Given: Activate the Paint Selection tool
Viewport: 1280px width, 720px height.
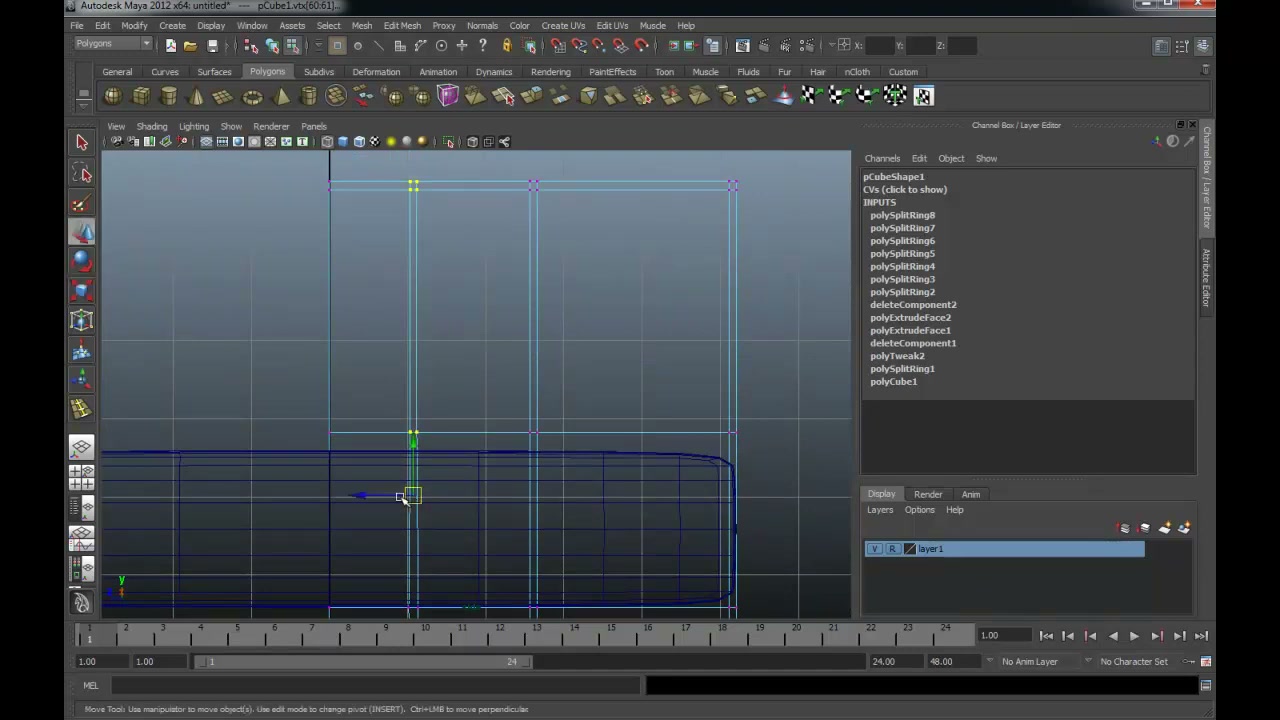Looking at the screenshot, I should point(82,204).
